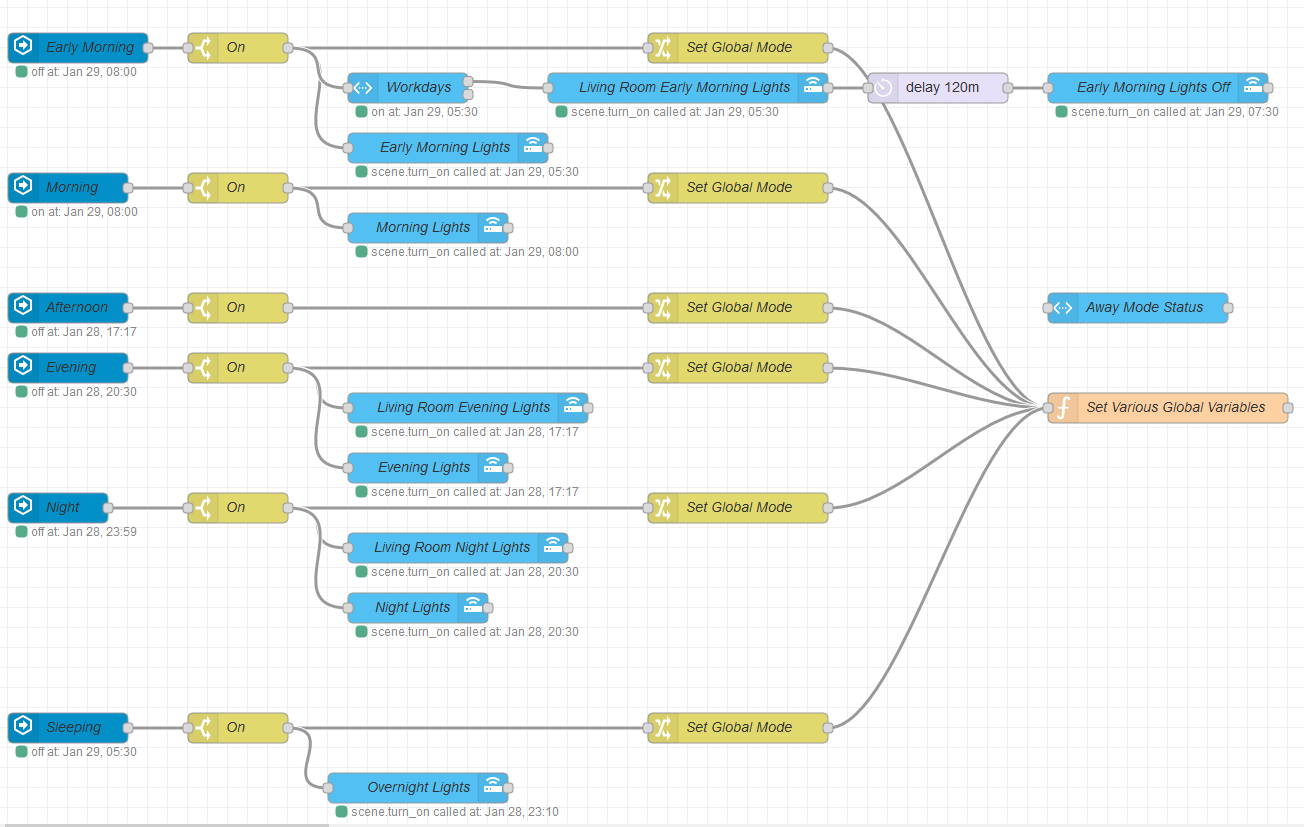Click status 'scene.turn_on called at: Jan 29, 07:30'
Viewport: 1304px width, 827px height.
pyautogui.click(x=1175, y=112)
